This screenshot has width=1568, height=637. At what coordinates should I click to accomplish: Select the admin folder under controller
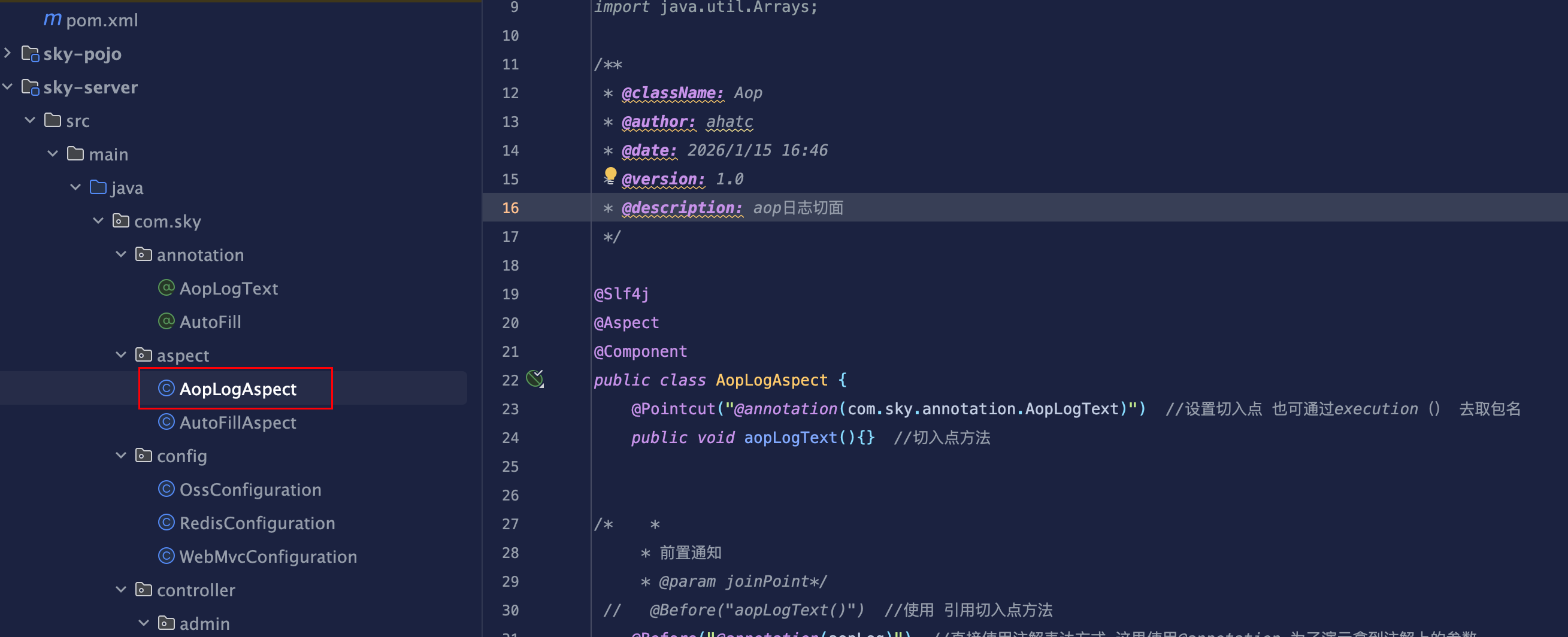coord(204,623)
